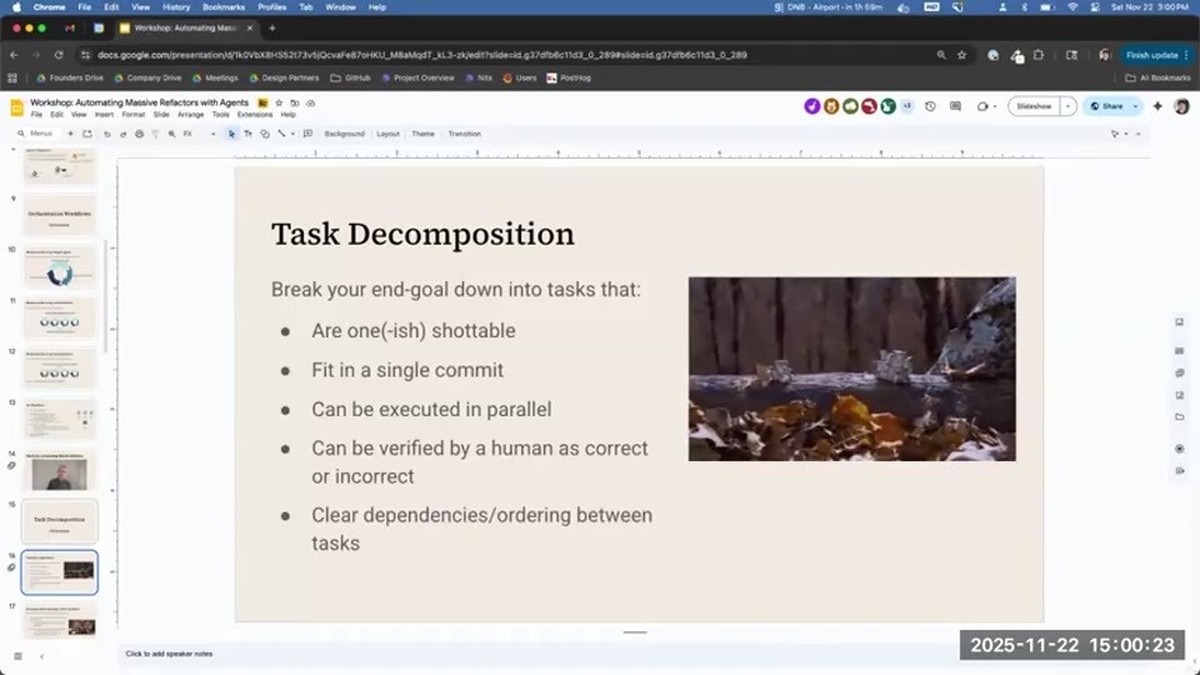
Task: Open the Google Calendar pinned tab
Action: [99, 28]
